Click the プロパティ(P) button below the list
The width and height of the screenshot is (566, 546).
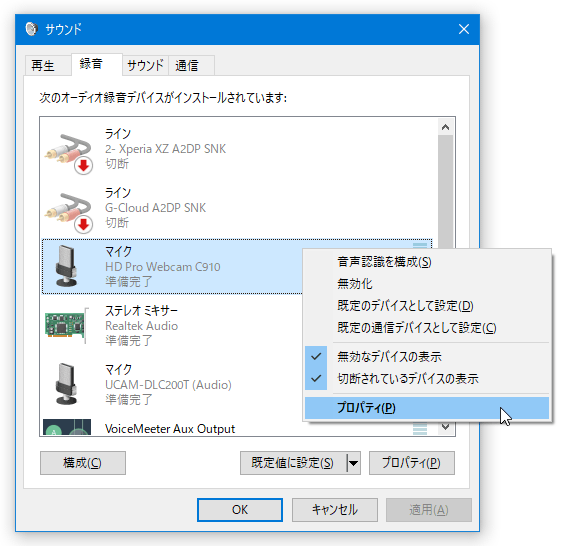click(412, 463)
